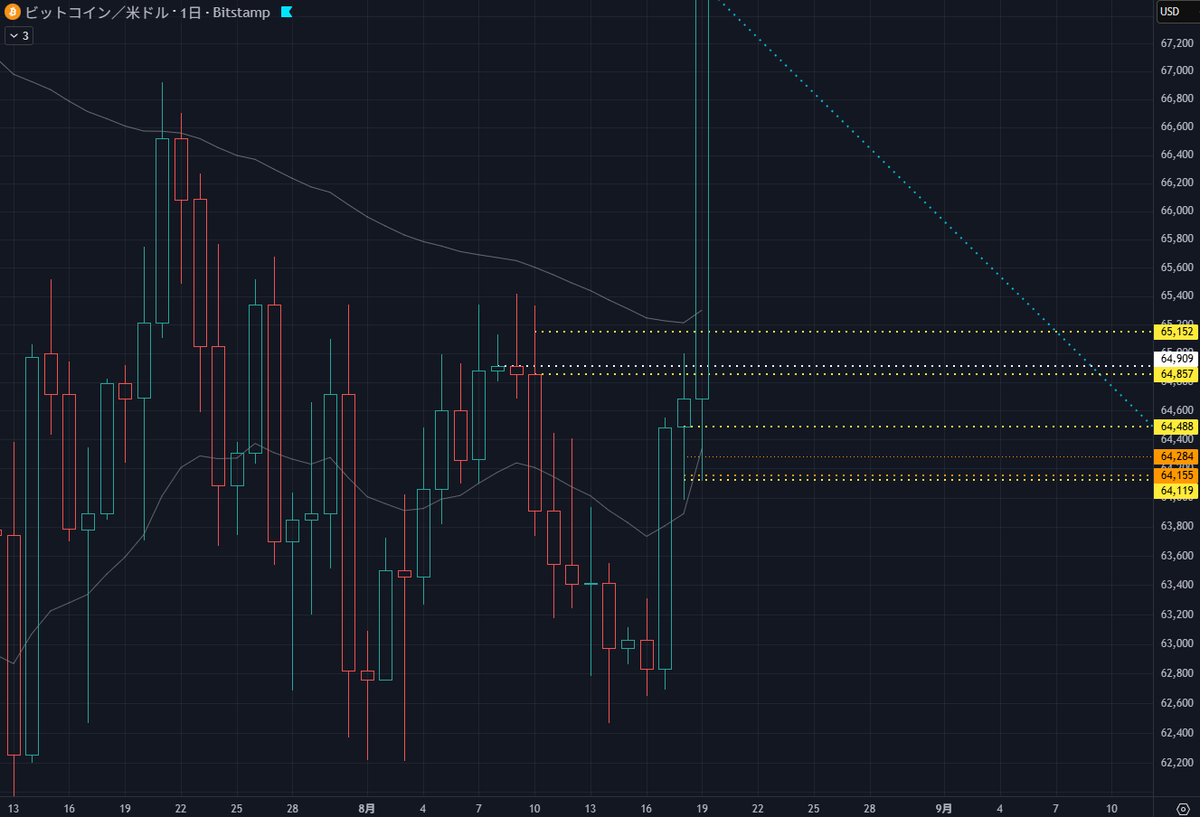The width and height of the screenshot is (1200, 817).
Task: Click the 65,600 price axis tick
Action: pos(1176,268)
